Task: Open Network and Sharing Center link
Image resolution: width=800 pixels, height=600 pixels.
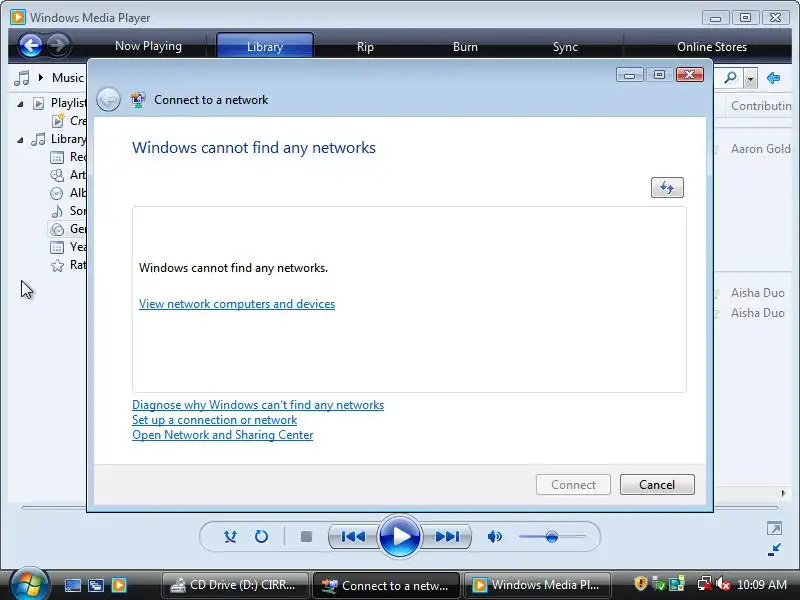Action: pyautogui.click(x=222, y=435)
